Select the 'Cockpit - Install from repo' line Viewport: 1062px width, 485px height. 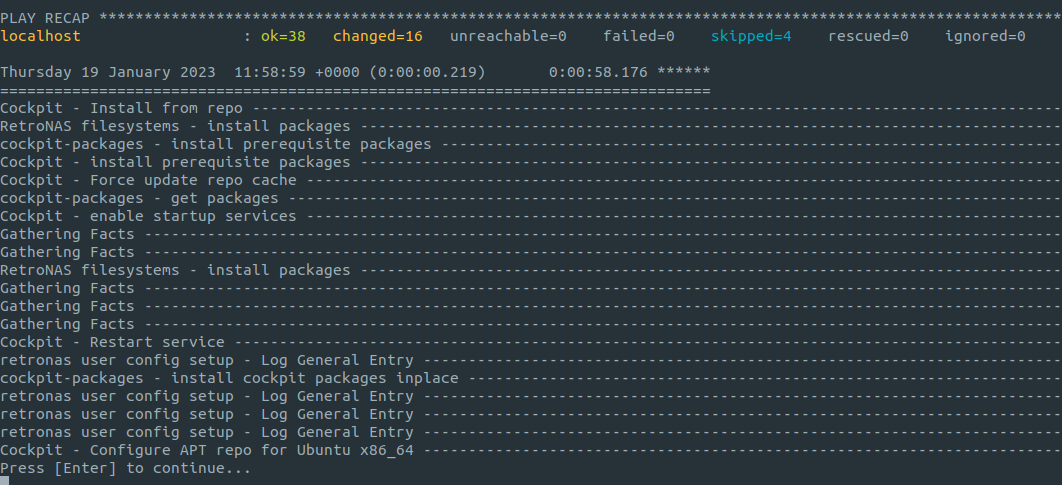pyautogui.click(x=121, y=108)
